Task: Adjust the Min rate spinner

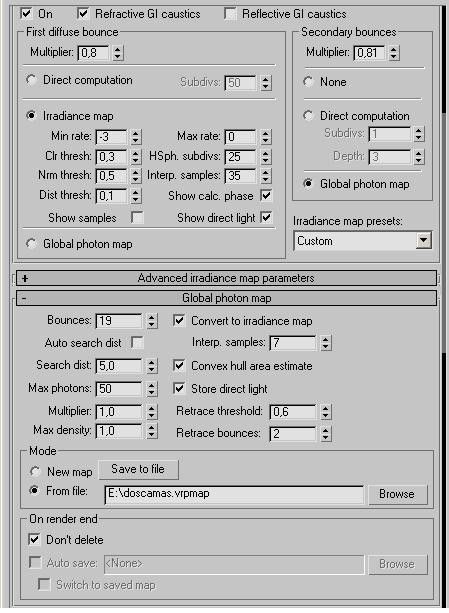Action: [136, 137]
